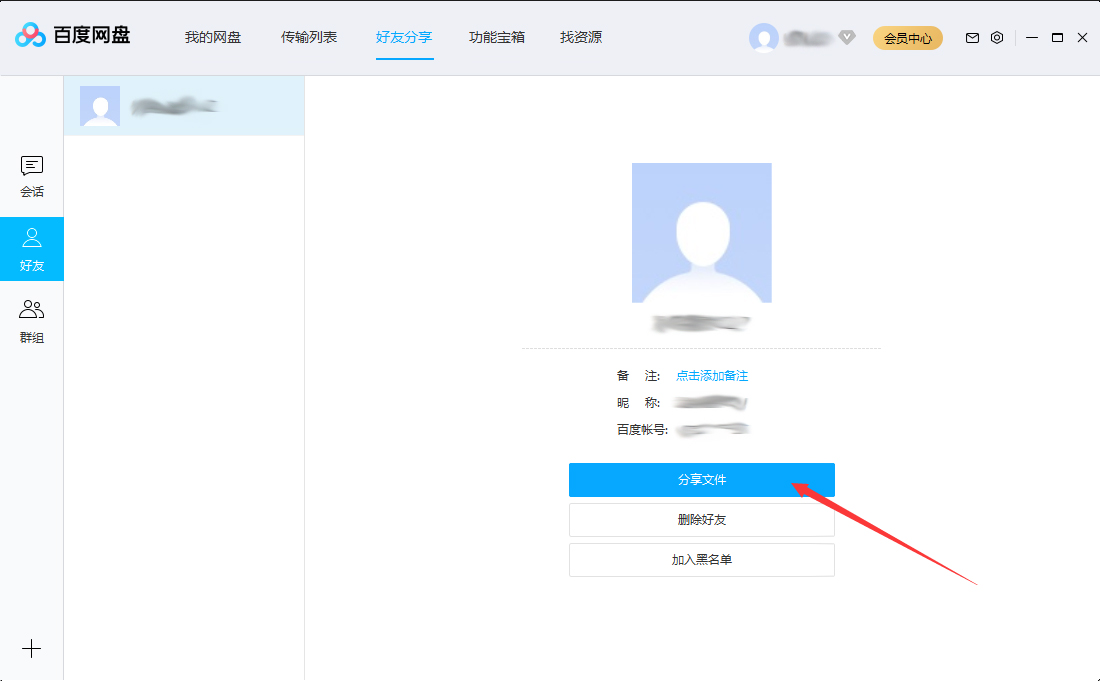Switch to the 我的网盘 tab
The height and width of the screenshot is (681, 1100).
[212, 37]
